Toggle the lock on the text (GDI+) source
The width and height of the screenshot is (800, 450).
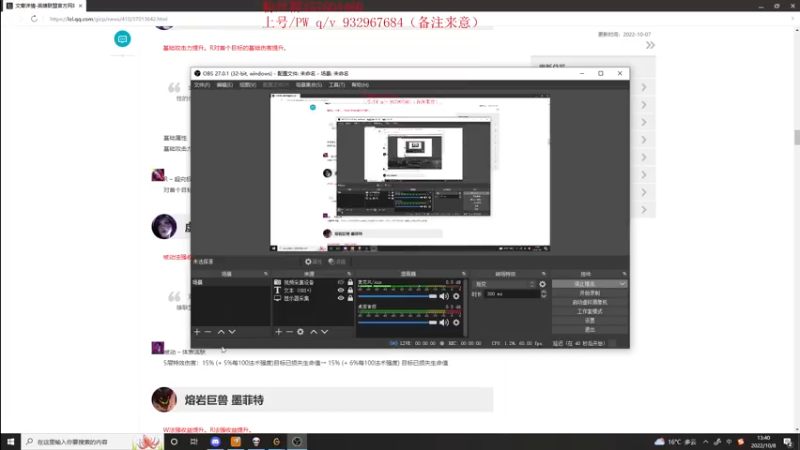[350, 290]
